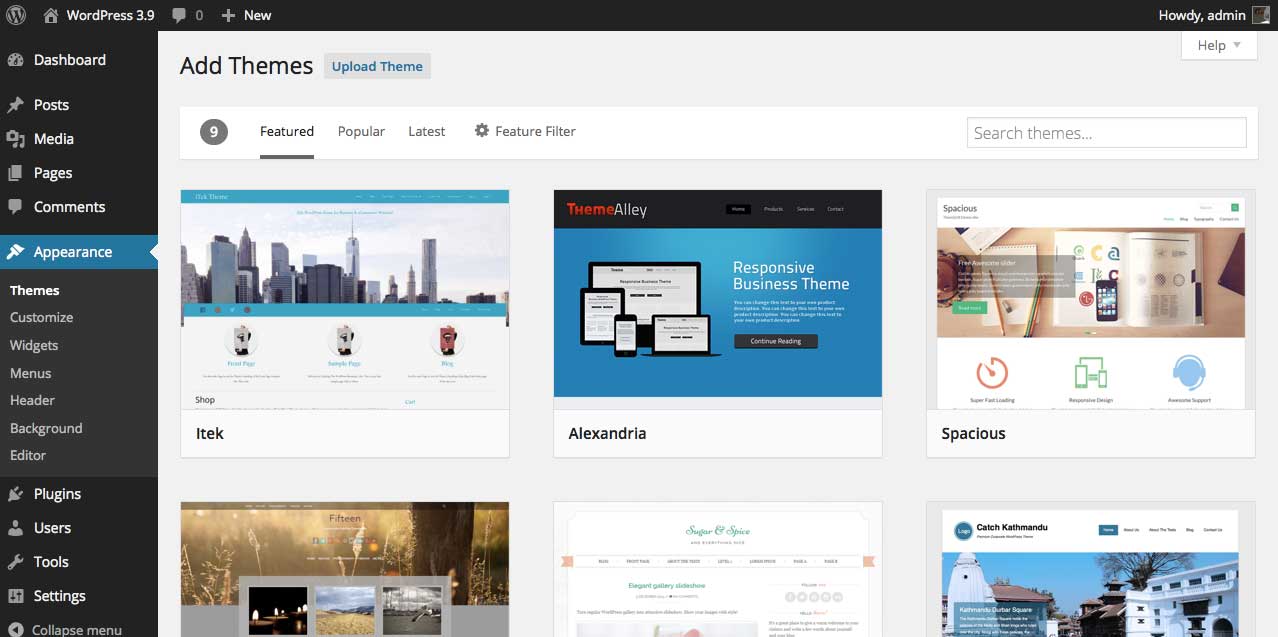Go to Themes submenu link

(x=35, y=290)
